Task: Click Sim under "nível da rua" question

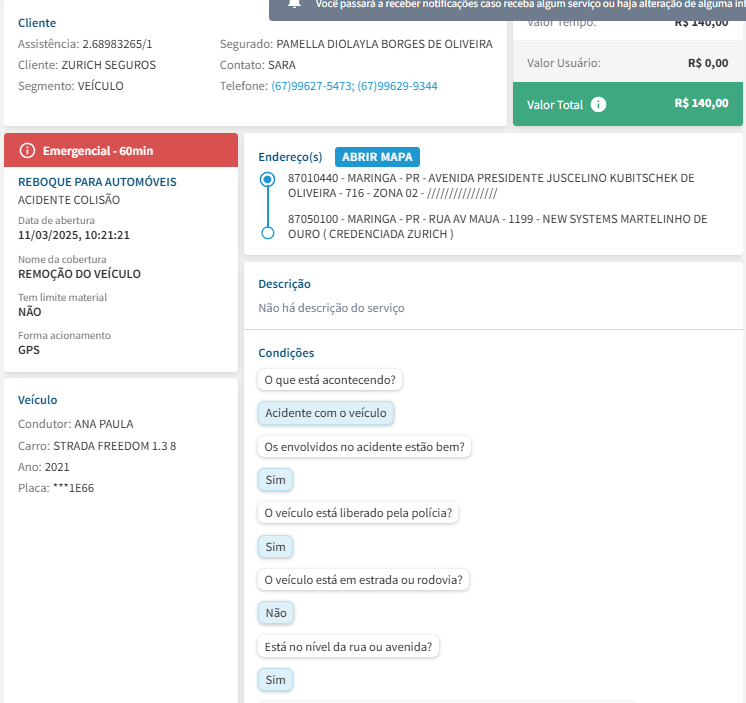Action: coord(275,680)
